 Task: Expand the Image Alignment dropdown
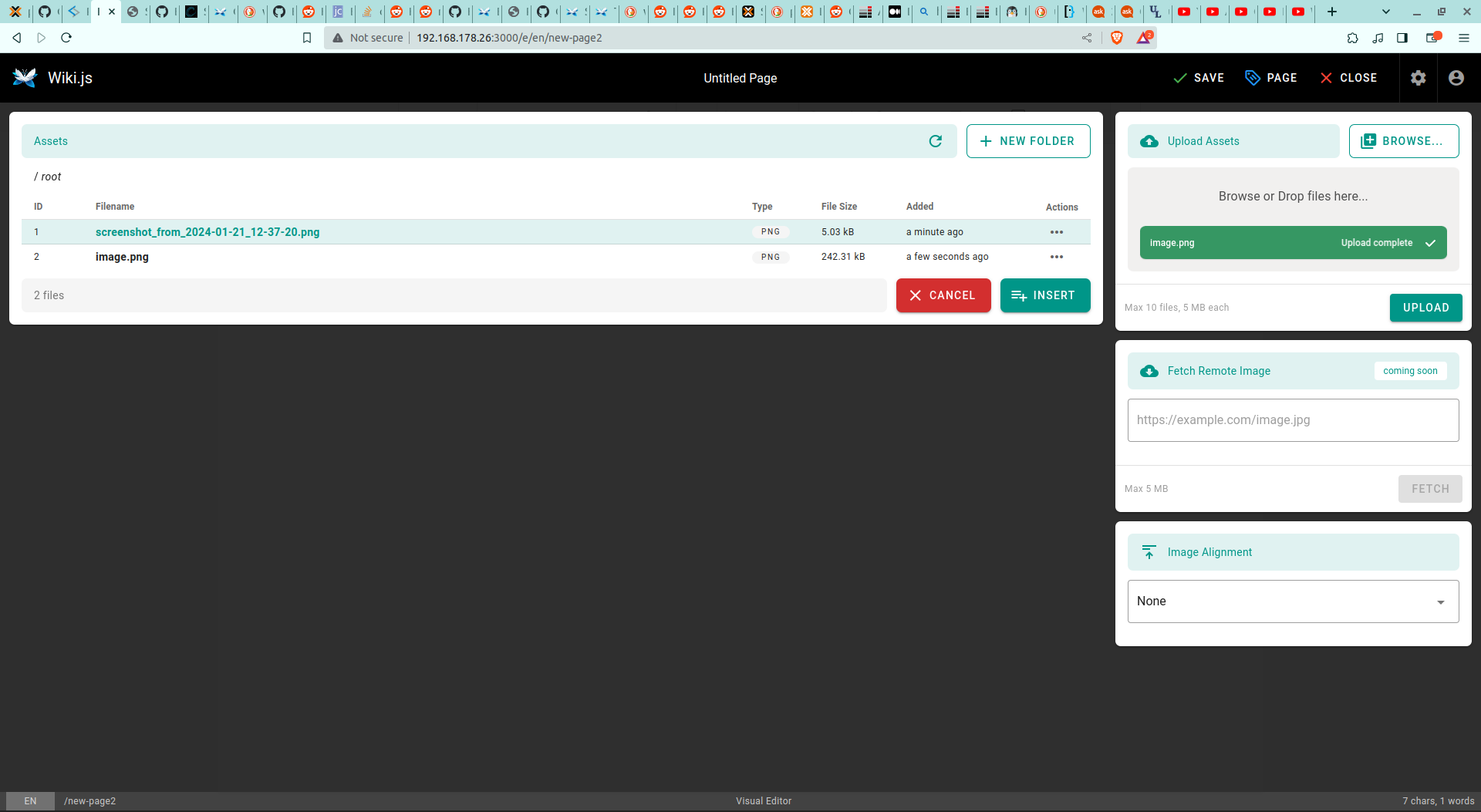1292,601
